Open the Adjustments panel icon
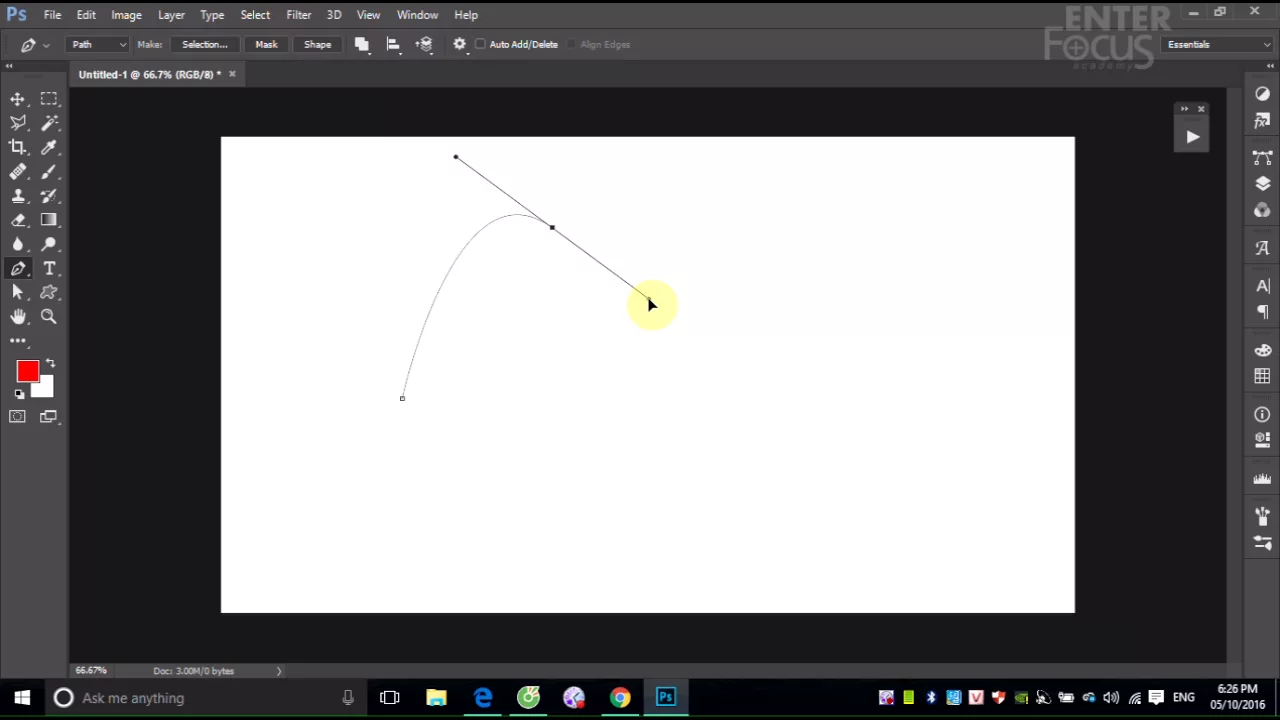This screenshot has height=720, width=1280. click(1263, 93)
